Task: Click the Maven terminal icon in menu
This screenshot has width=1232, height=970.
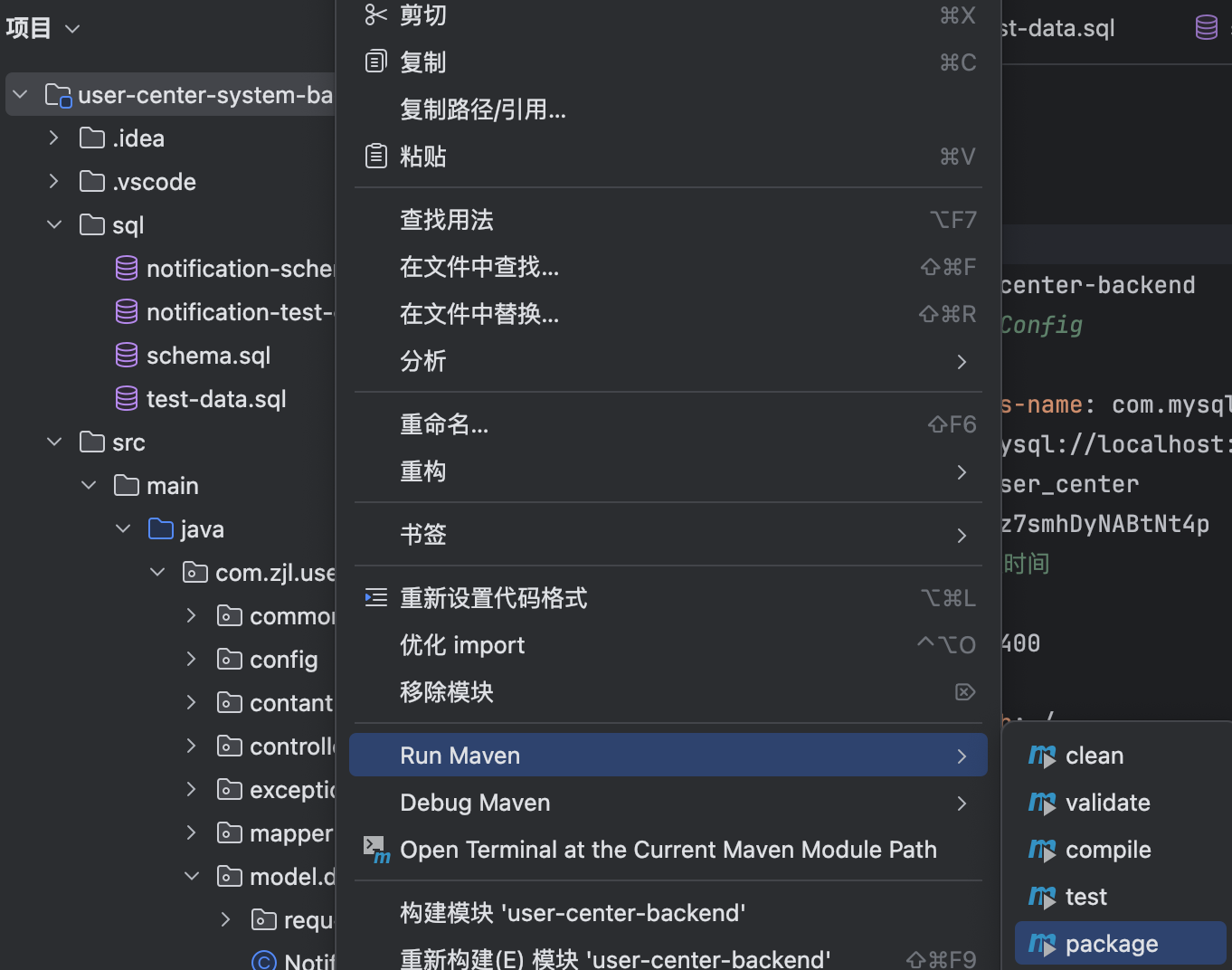Action: click(x=376, y=850)
